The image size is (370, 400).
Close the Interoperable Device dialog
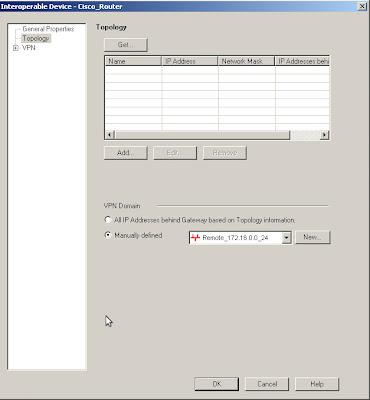[x=362, y=6]
